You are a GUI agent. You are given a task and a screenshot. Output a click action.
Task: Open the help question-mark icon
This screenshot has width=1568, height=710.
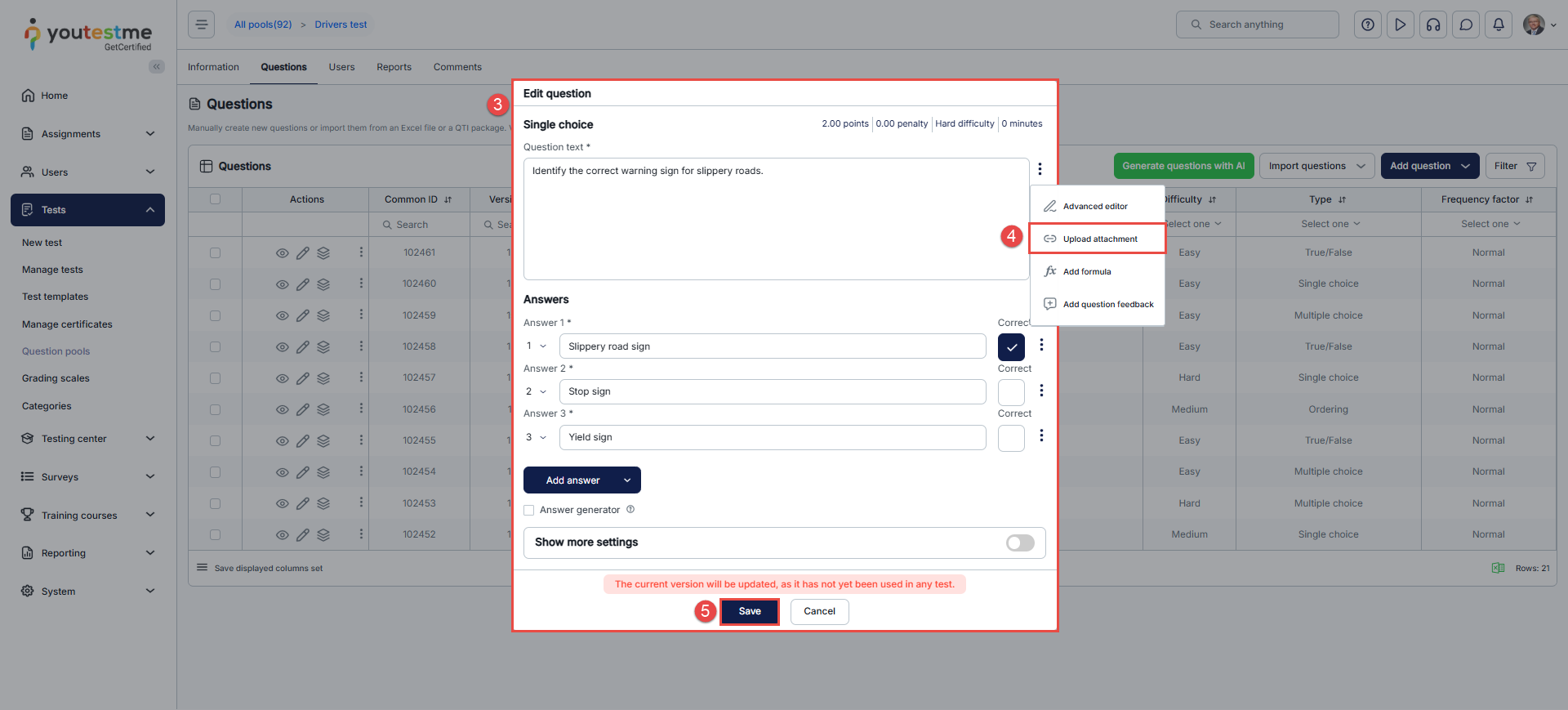point(1368,25)
